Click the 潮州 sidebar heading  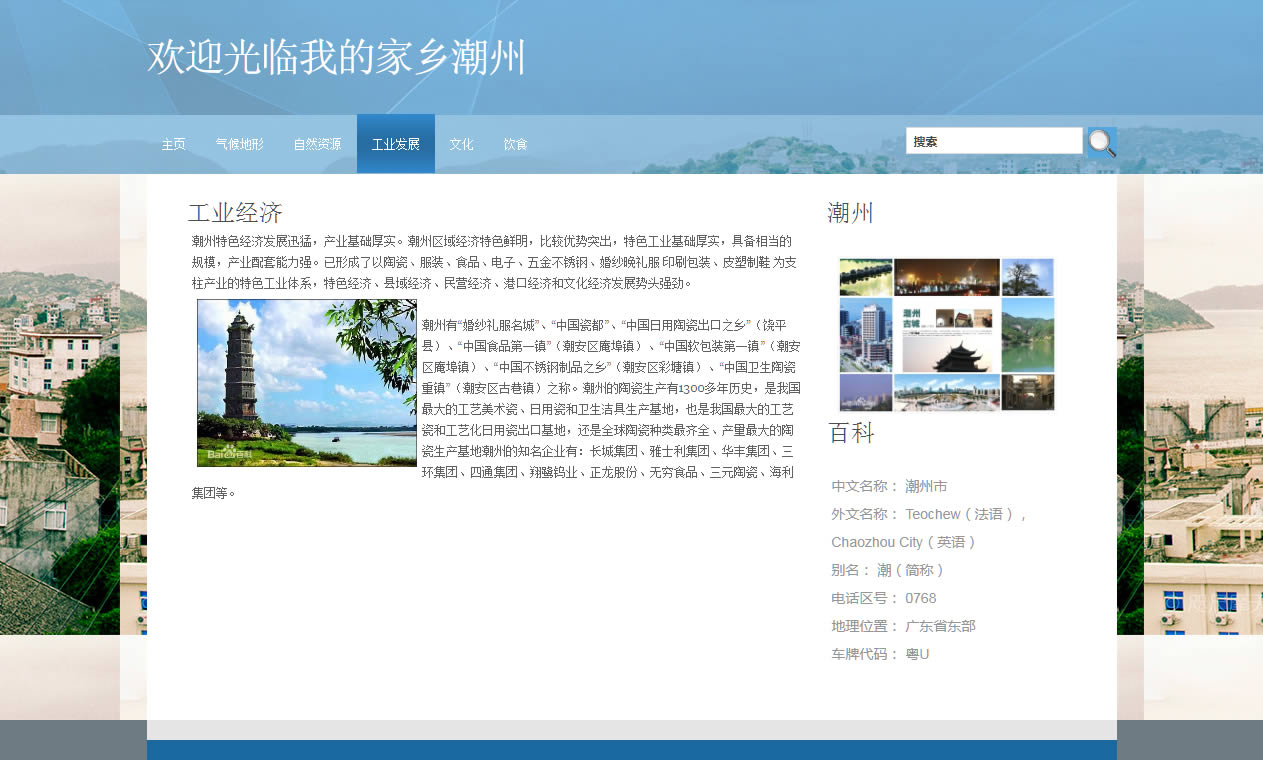pos(850,213)
